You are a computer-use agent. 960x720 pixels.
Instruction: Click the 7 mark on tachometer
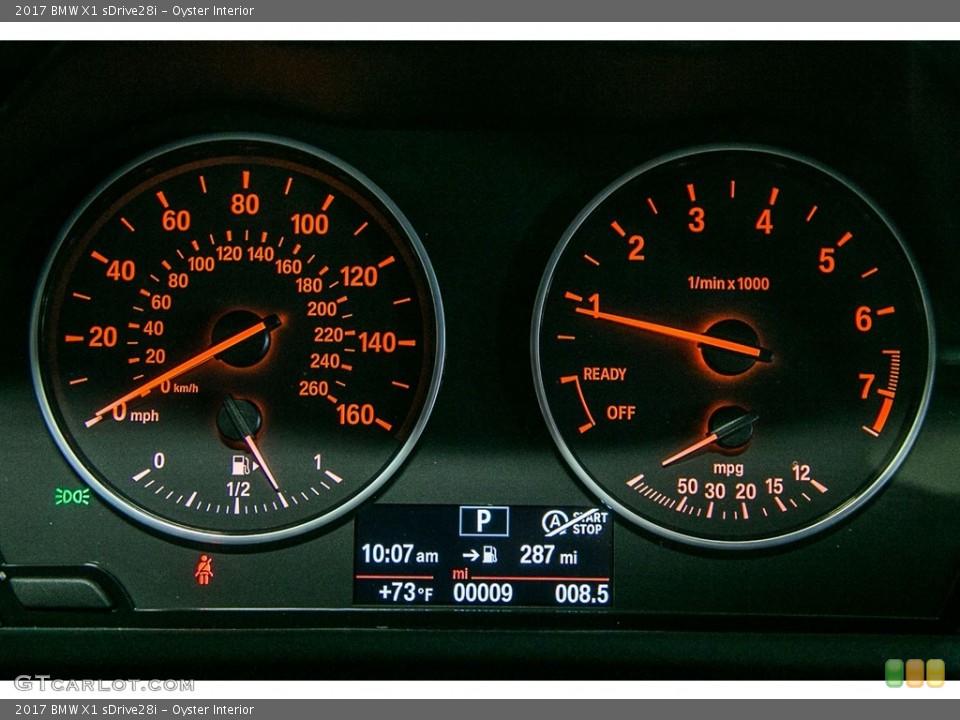coord(866,386)
